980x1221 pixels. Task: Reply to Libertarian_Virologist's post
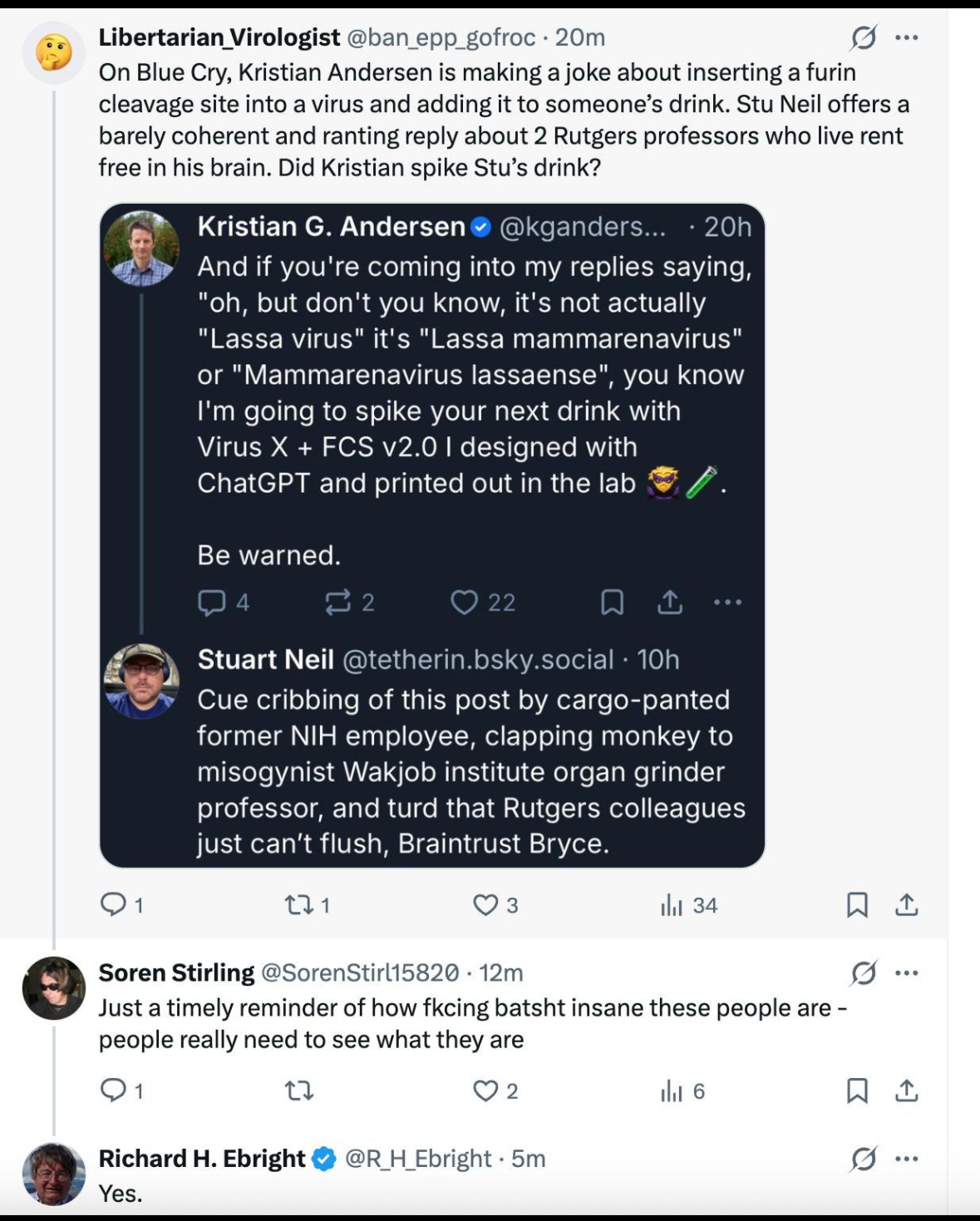112,904
